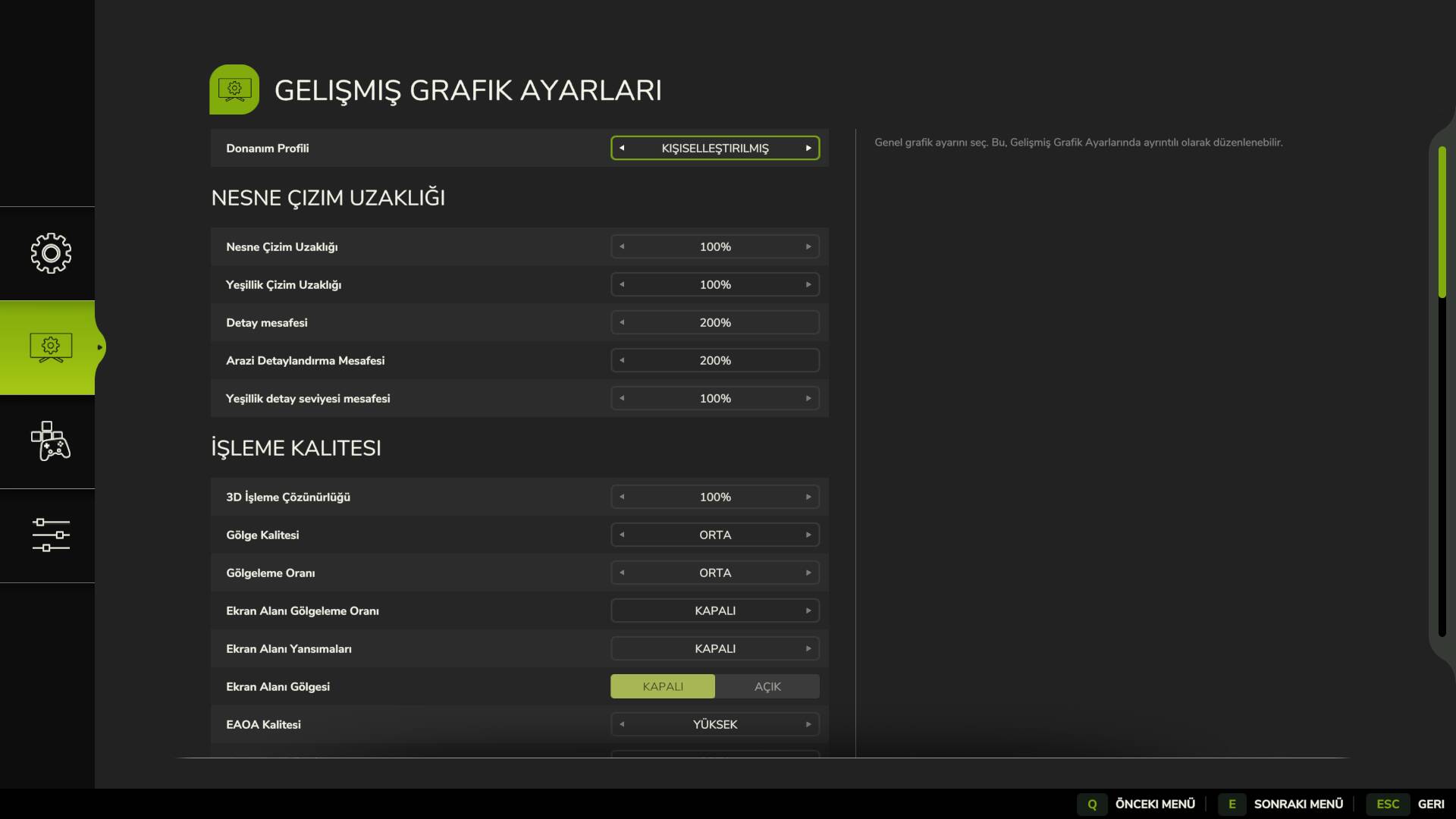The width and height of the screenshot is (1456, 819).
Task: Next EAOA Kalitesi option via right arrow
Action: pyautogui.click(x=808, y=724)
